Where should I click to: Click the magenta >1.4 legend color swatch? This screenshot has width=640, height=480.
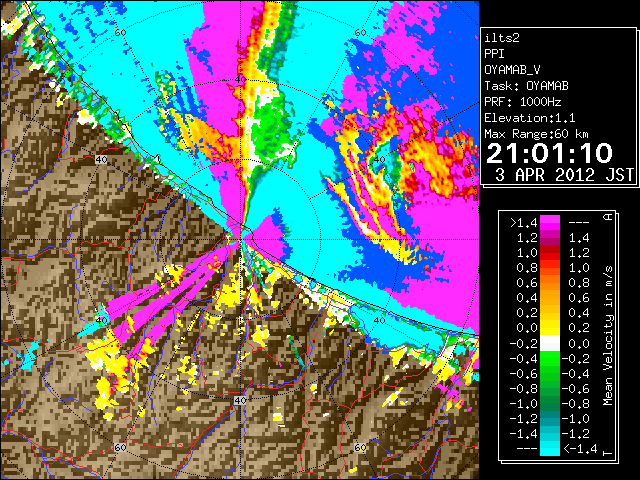550,223
